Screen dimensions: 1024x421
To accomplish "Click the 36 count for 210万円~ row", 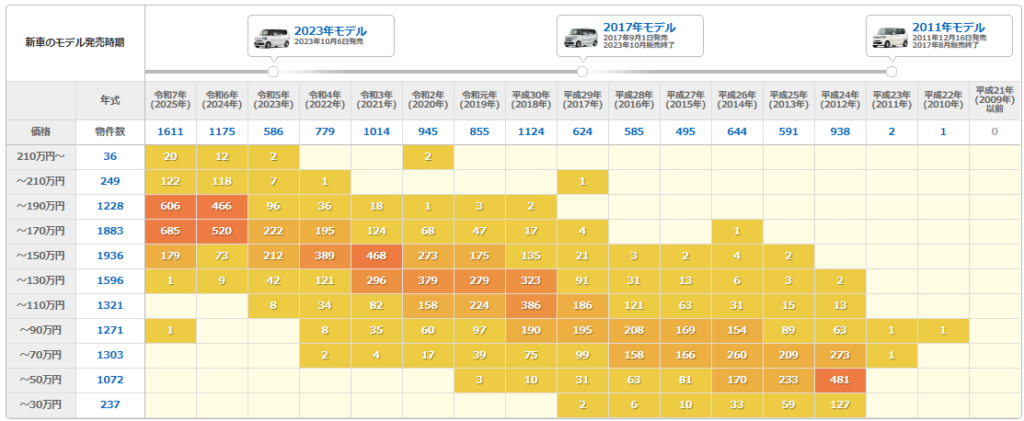I will [110, 156].
